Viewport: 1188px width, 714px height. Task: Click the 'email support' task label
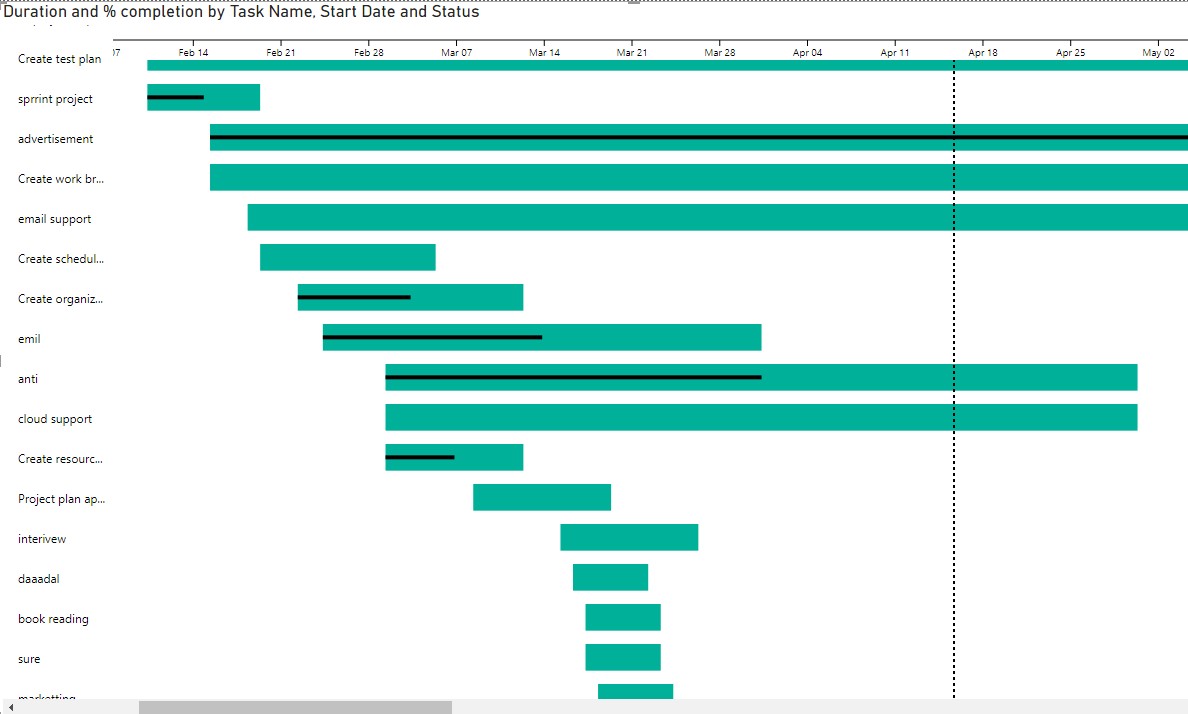tap(55, 219)
